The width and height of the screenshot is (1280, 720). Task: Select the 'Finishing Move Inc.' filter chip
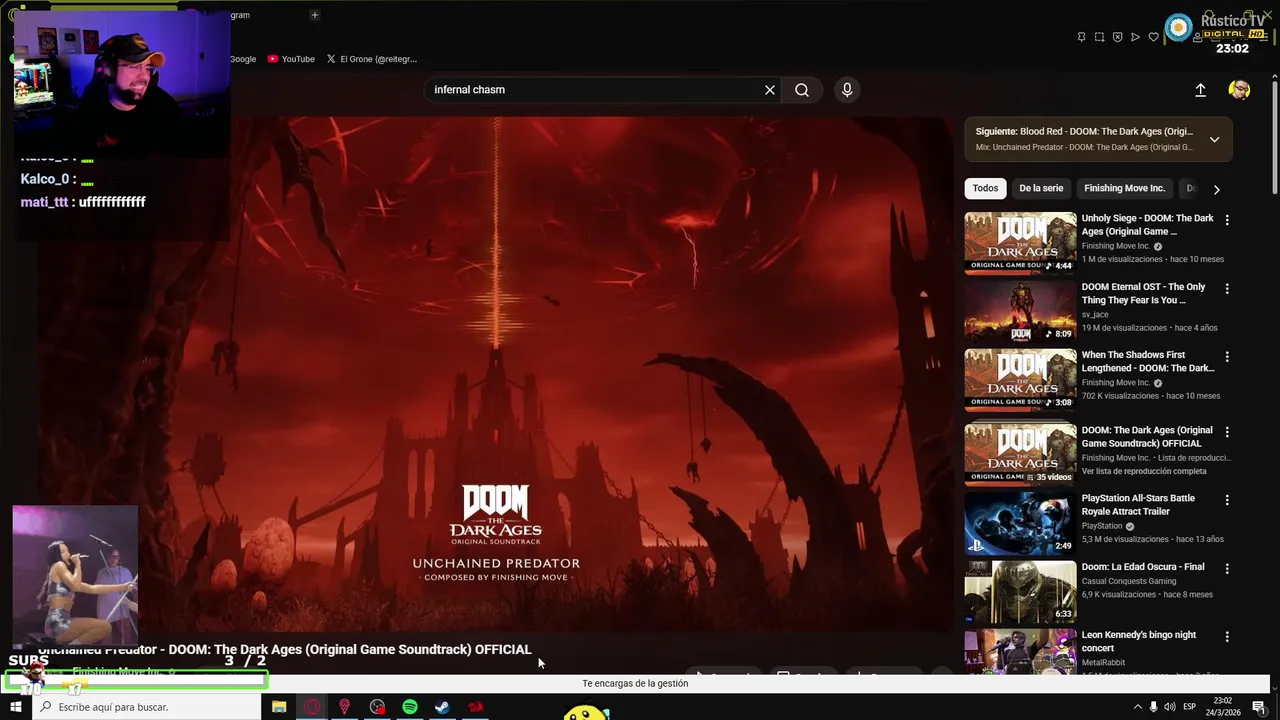point(1124,188)
